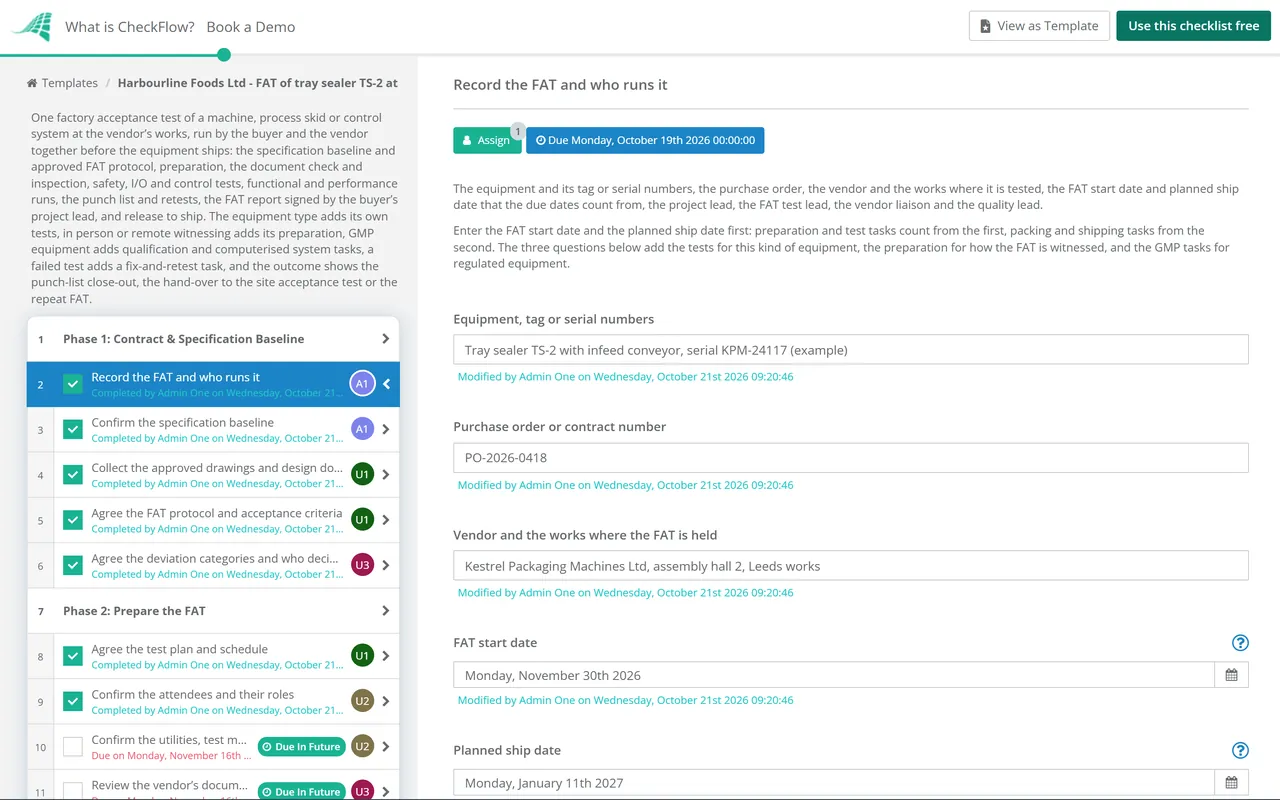Collapse the selected Record the FAT task chevron

[387, 384]
